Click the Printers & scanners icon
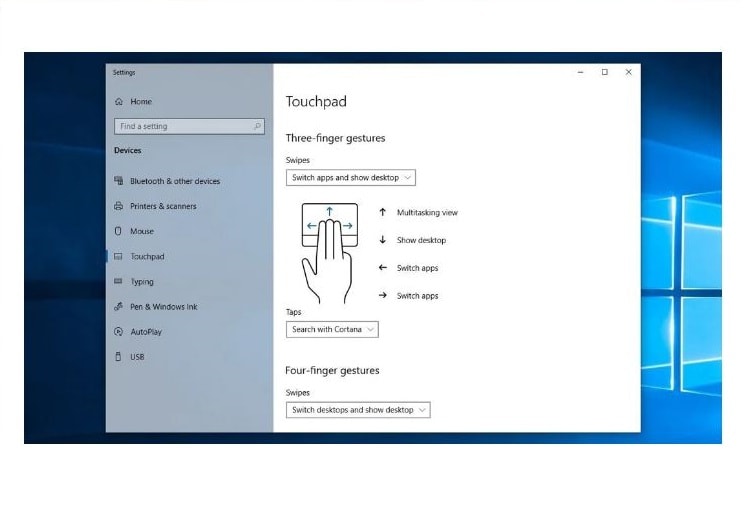This screenshot has height=514, width=750. (x=119, y=206)
